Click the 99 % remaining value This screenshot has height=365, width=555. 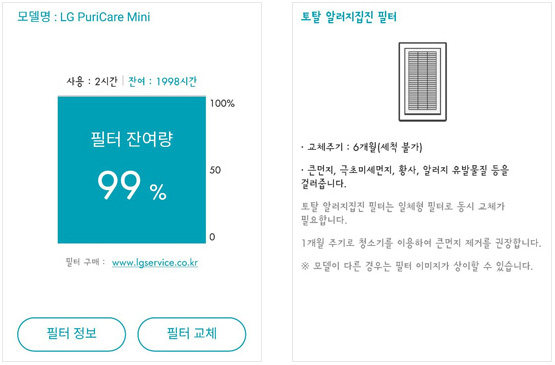132,185
